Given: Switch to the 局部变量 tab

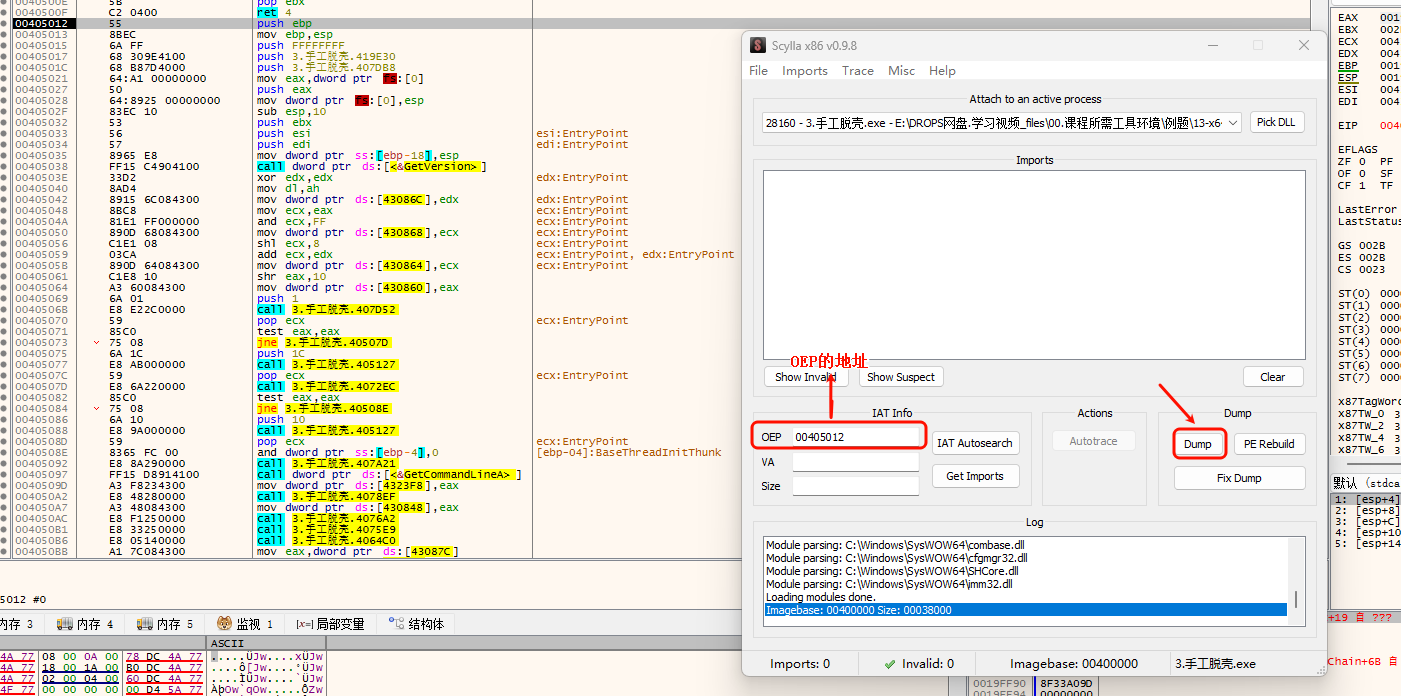Looking at the screenshot, I should click(331, 623).
